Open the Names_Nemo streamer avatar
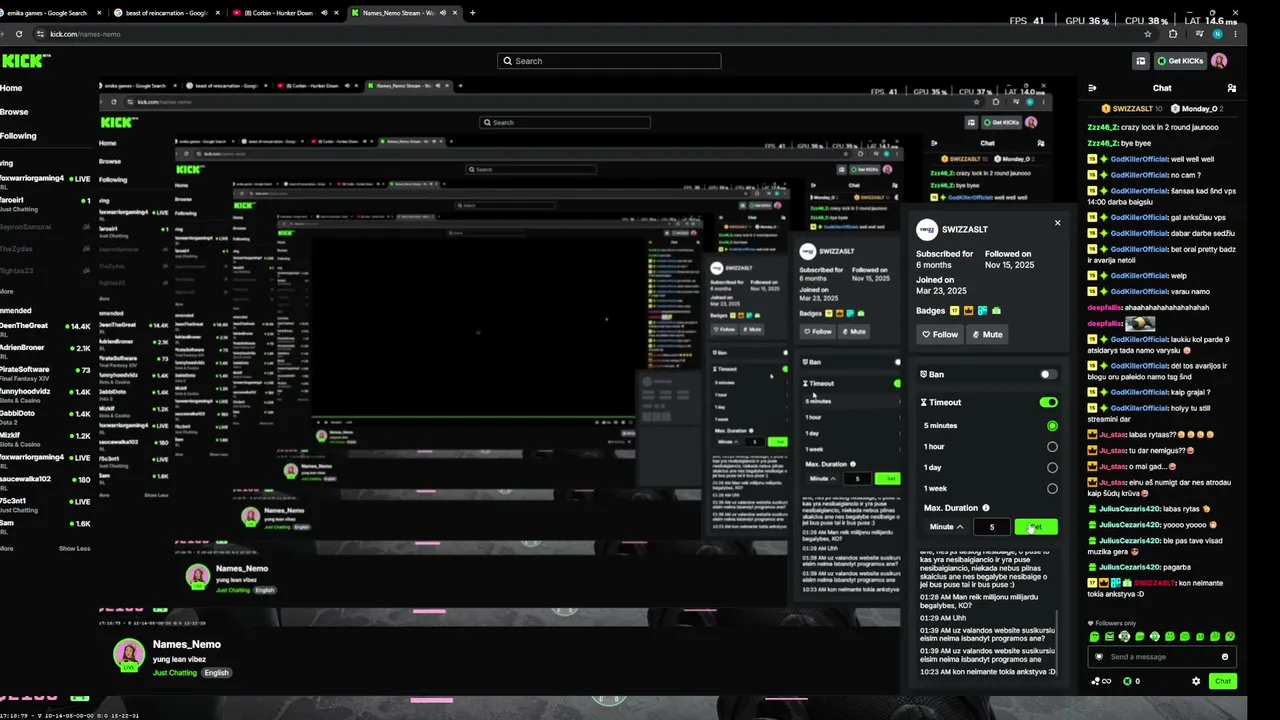Image resolution: width=1280 pixels, height=720 pixels. [128, 654]
